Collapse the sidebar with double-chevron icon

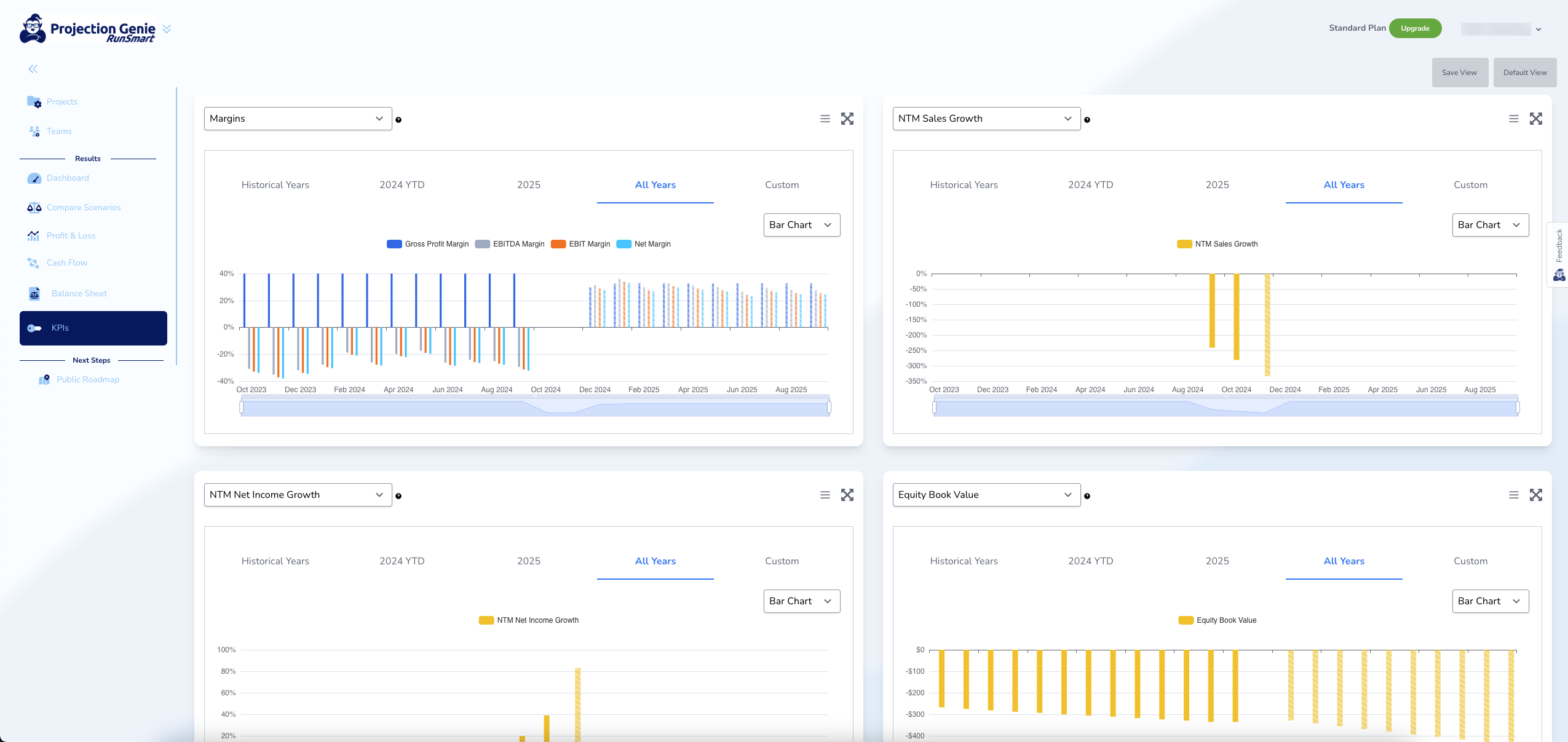click(x=33, y=69)
